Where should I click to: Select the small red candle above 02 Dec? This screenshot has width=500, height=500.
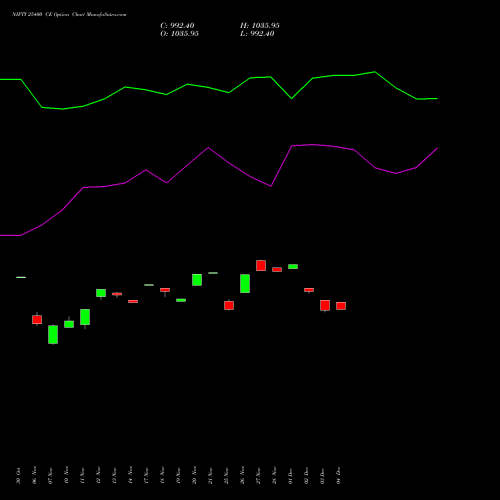point(309,290)
